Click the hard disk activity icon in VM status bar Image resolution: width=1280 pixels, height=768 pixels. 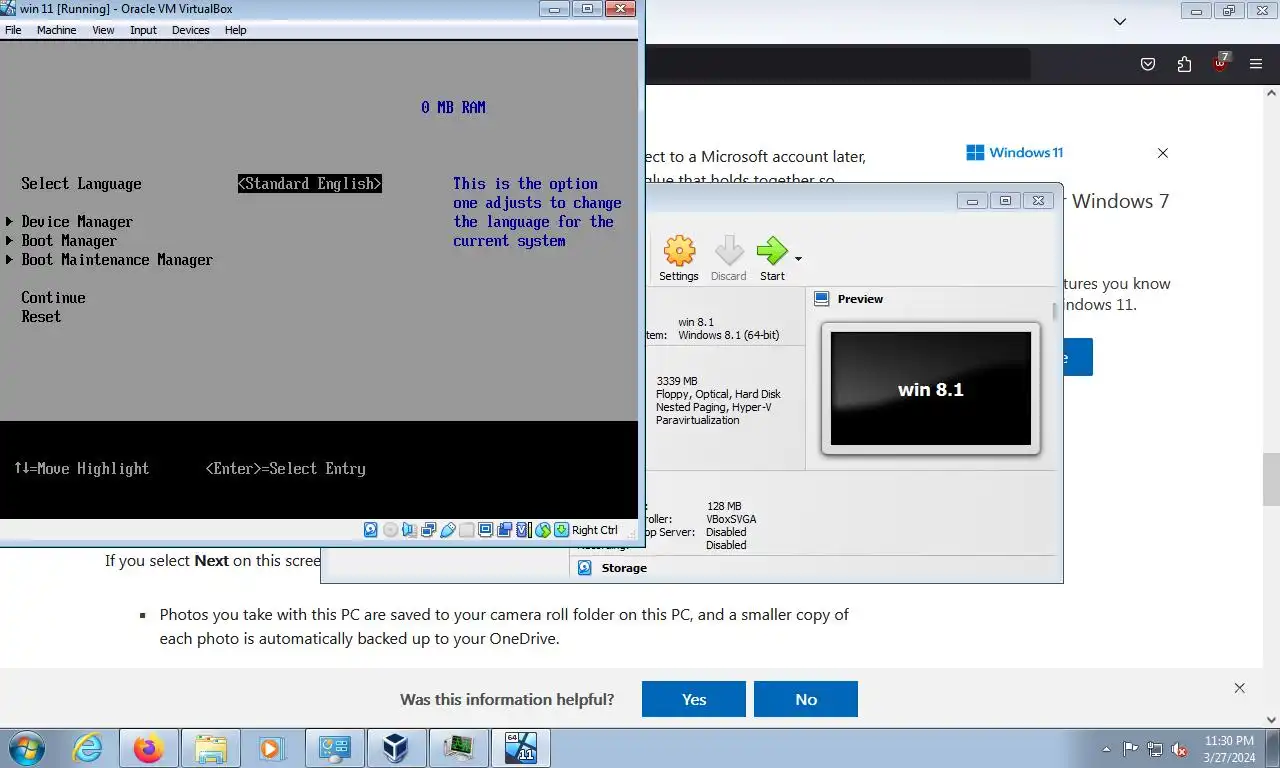click(x=371, y=530)
